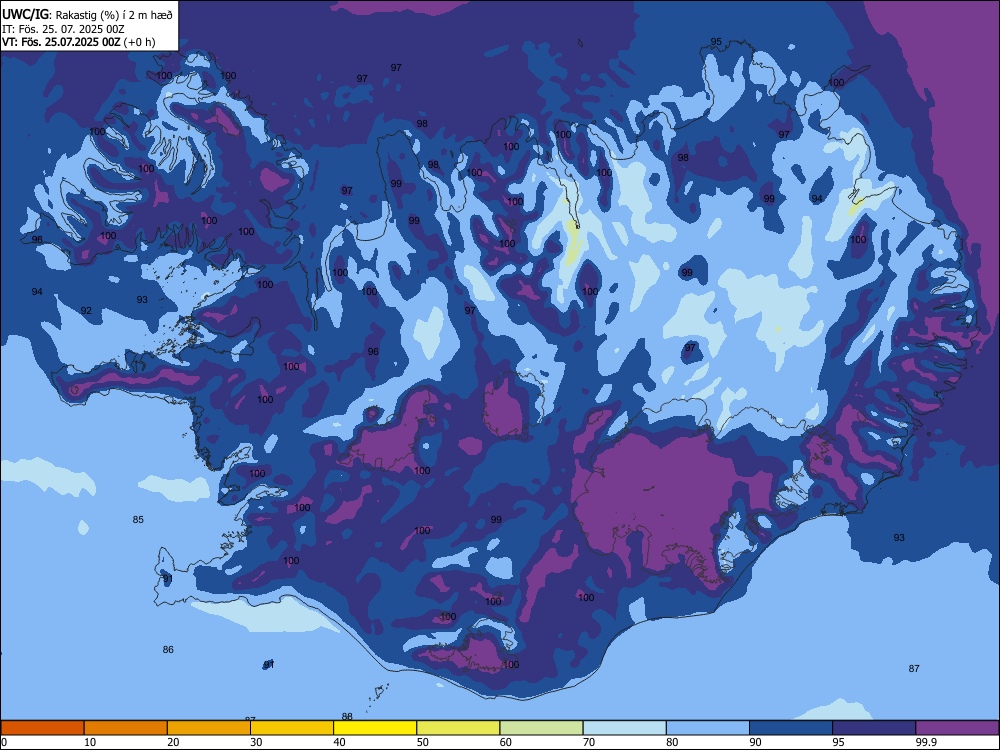
Task: Click the legend label 80
Action: [672, 742]
